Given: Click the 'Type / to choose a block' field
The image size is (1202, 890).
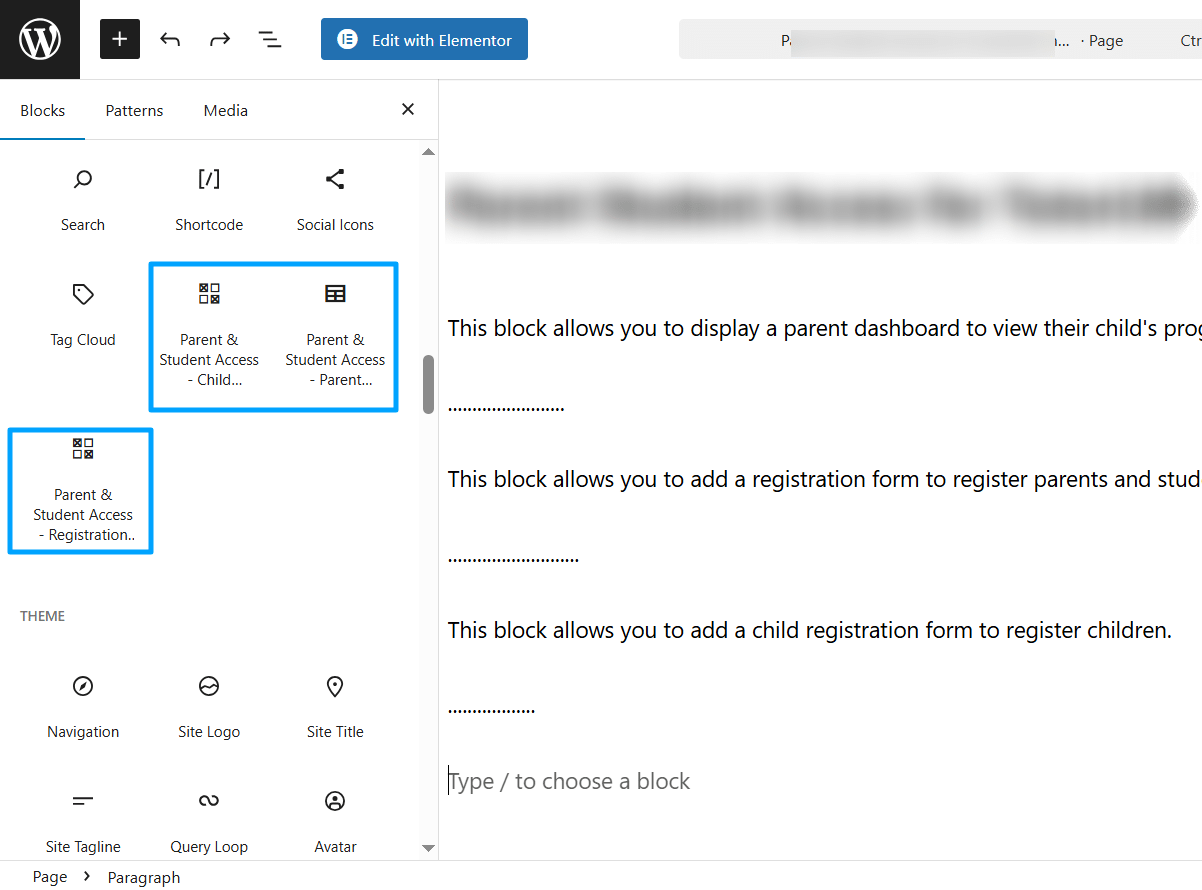Looking at the screenshot, I should tap(820, 781).
